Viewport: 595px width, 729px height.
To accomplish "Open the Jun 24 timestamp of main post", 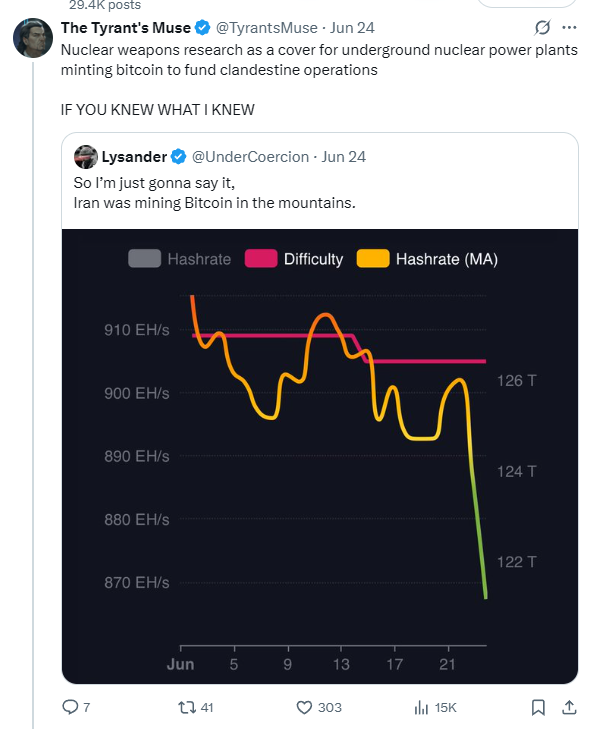I will 352,28.
